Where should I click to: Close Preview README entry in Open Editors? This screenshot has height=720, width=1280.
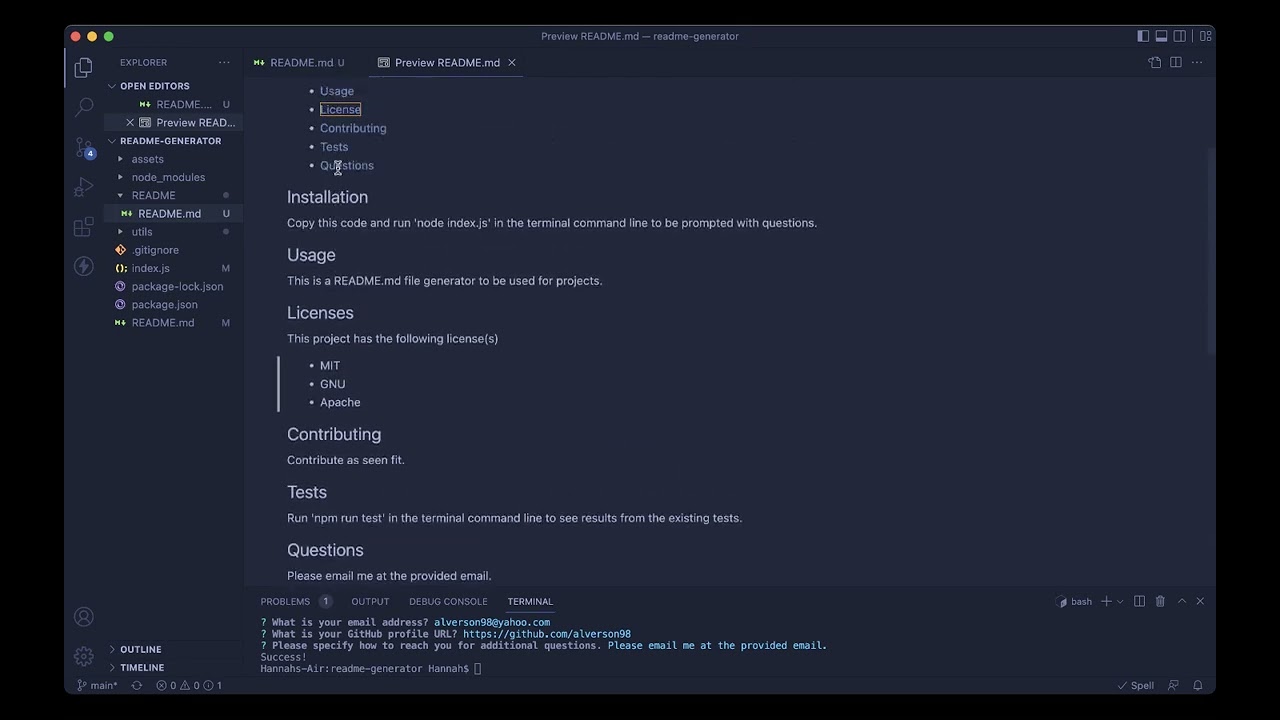coord(130,122)
